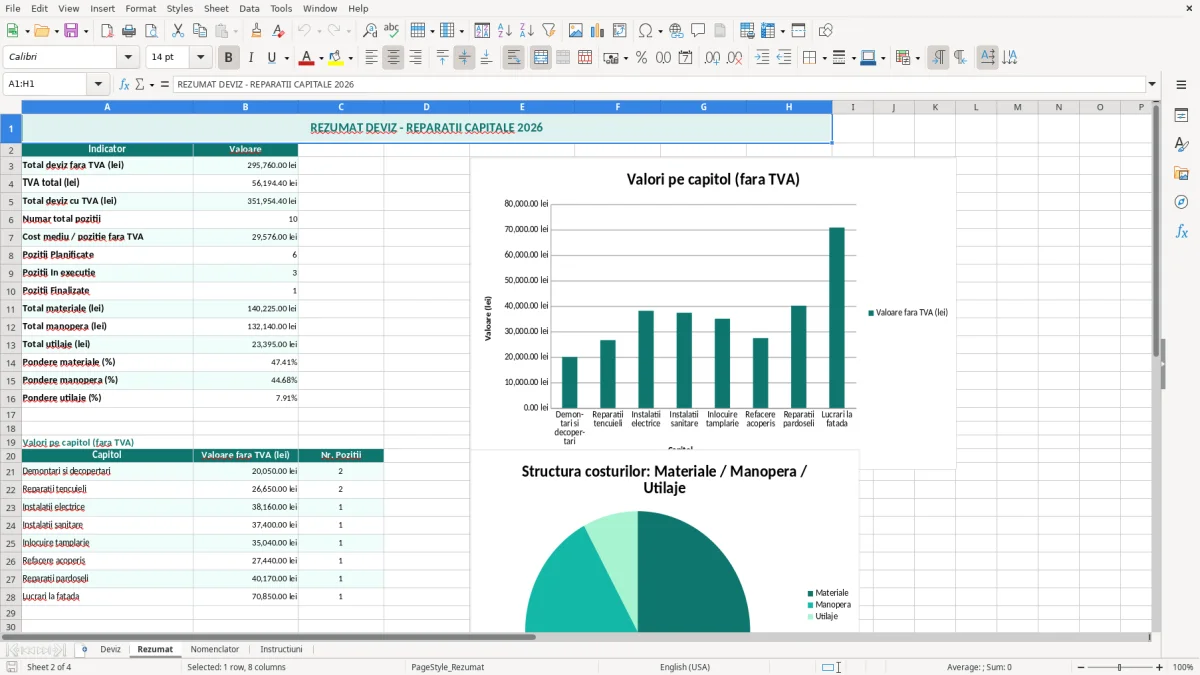Click the Cut scissors icon
The image size is (1200, 675).
(177, 31)
